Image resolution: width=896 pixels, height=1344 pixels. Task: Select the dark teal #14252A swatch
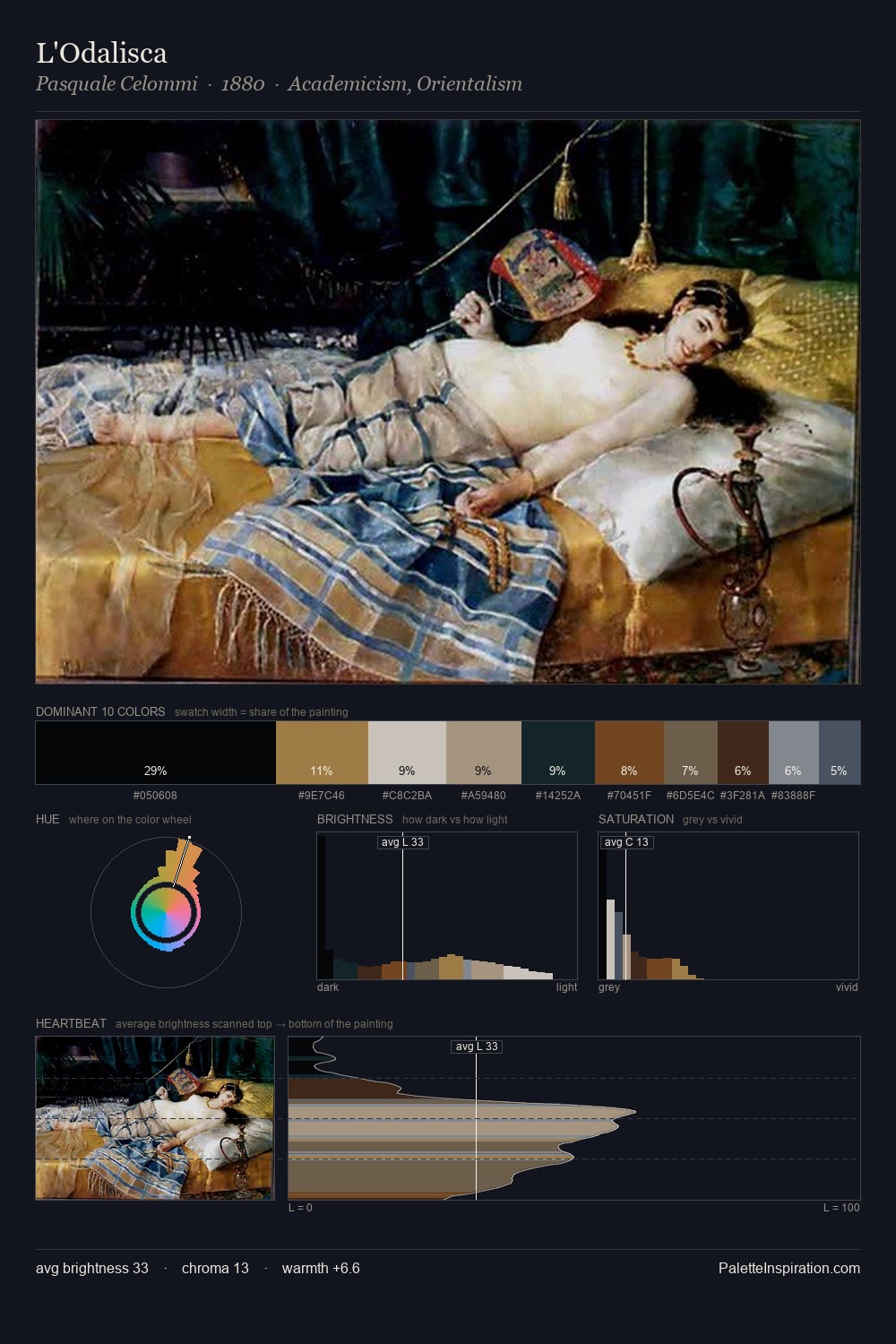(557, 753)
